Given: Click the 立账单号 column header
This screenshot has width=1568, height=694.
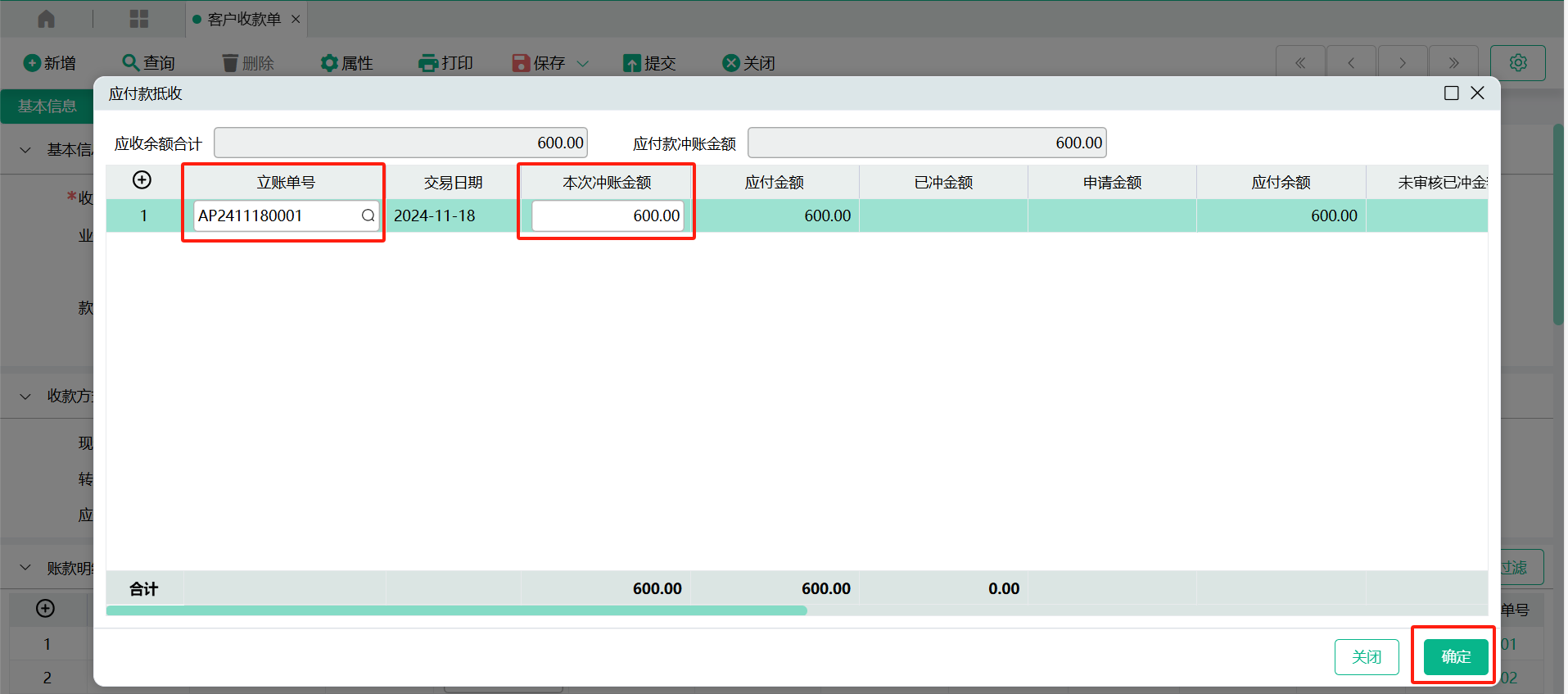Looking at the screenshot, I should [x=286, y=182].
